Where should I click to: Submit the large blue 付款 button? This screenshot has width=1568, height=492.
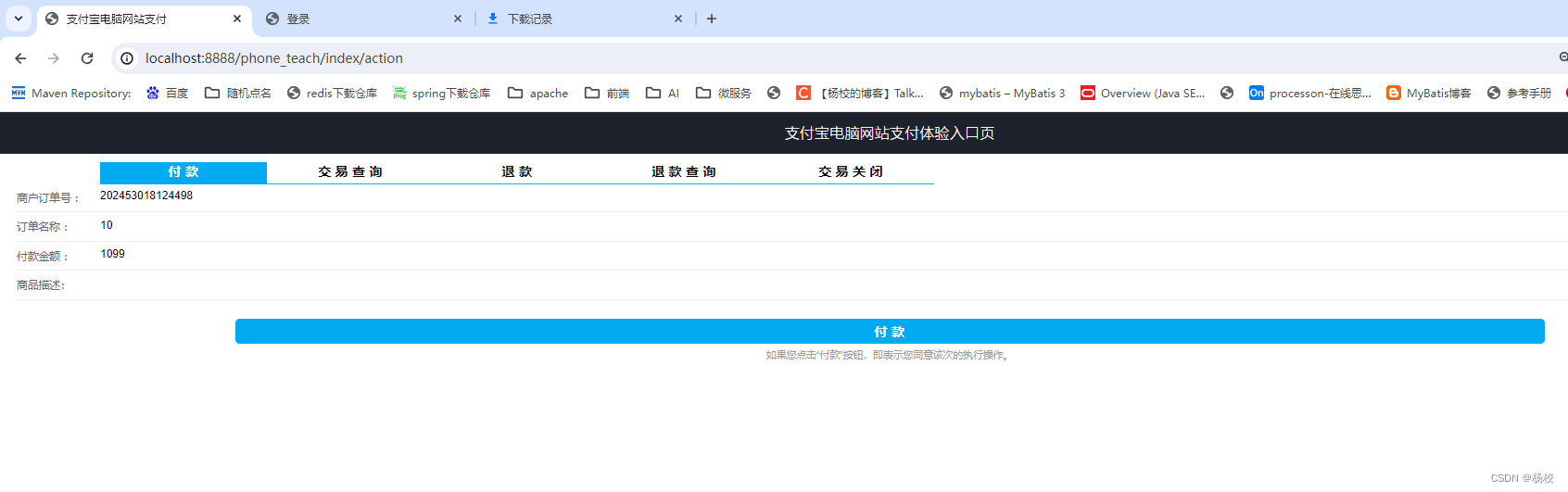pyautogui.click(x=890, y=331)
